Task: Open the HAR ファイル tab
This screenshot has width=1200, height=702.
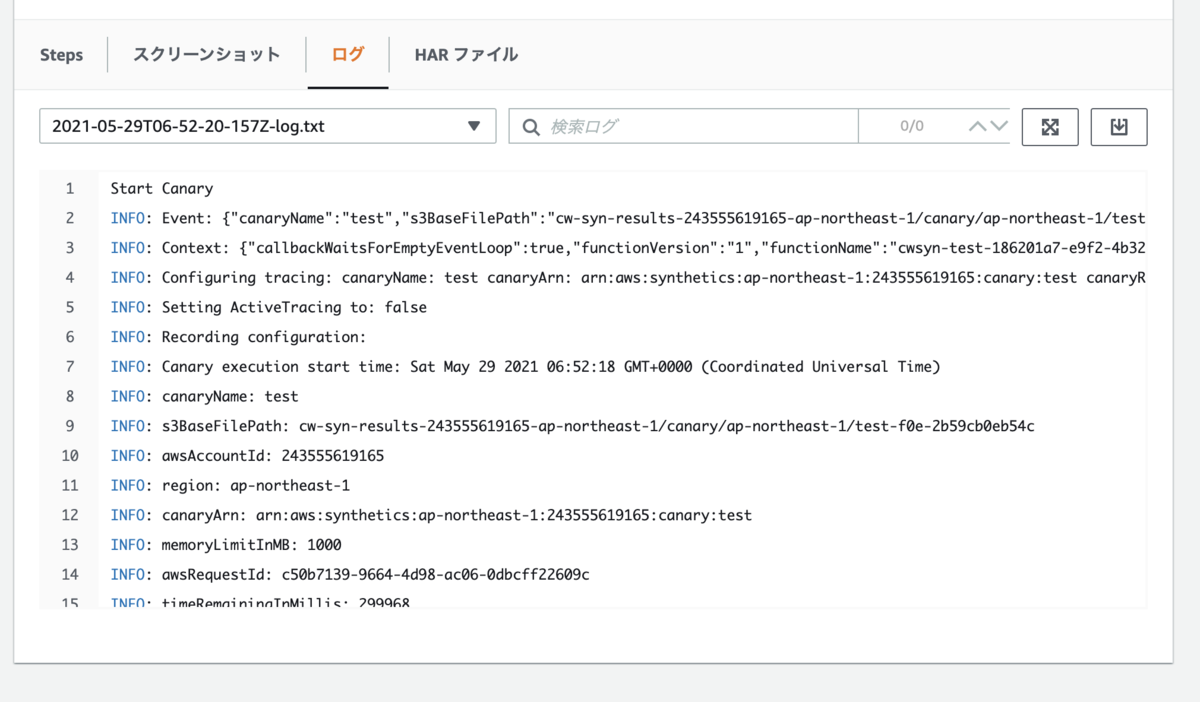Action: click(466, 55)
